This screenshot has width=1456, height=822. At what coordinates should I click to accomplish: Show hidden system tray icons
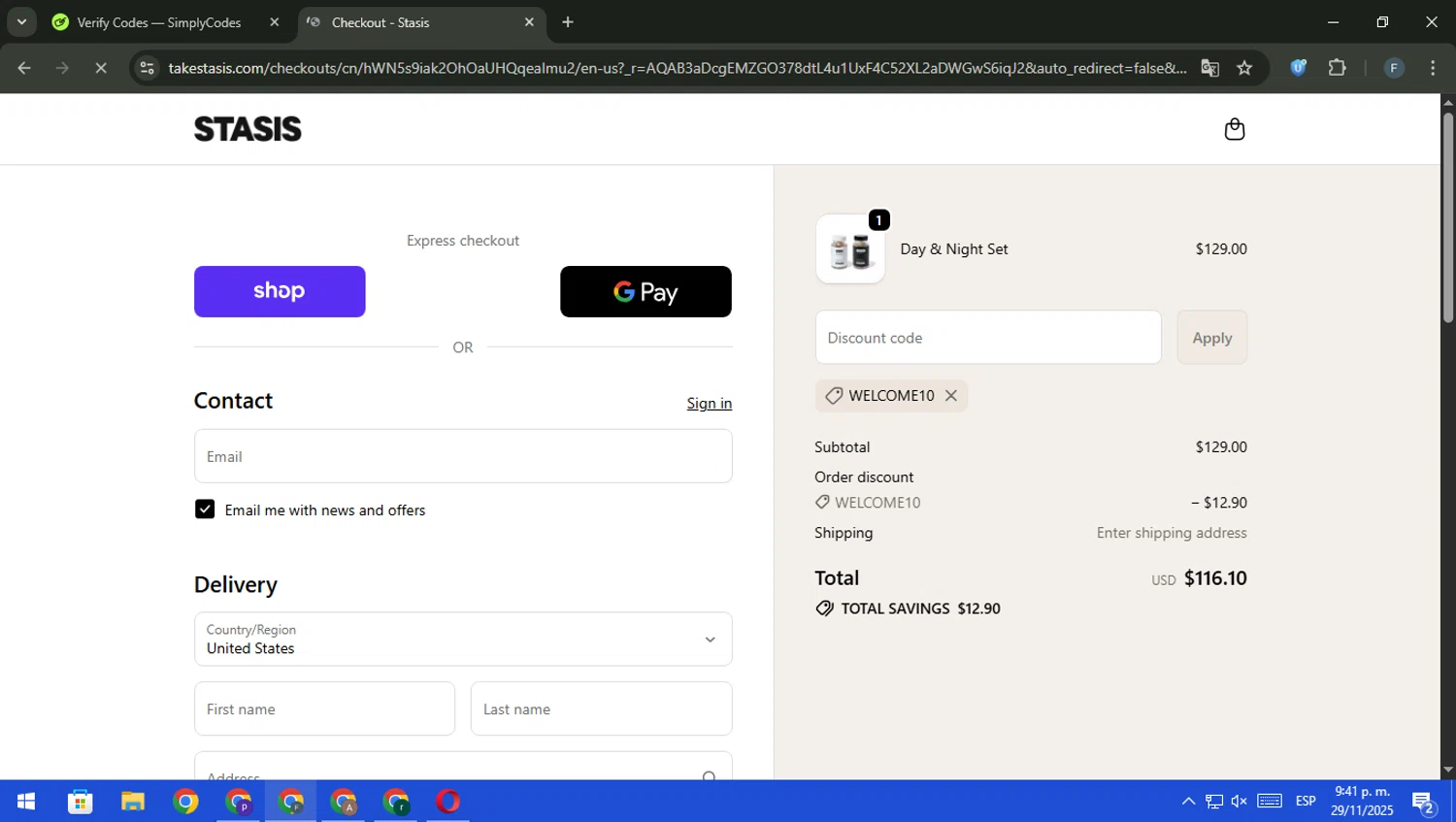[x=1188, y=802]
